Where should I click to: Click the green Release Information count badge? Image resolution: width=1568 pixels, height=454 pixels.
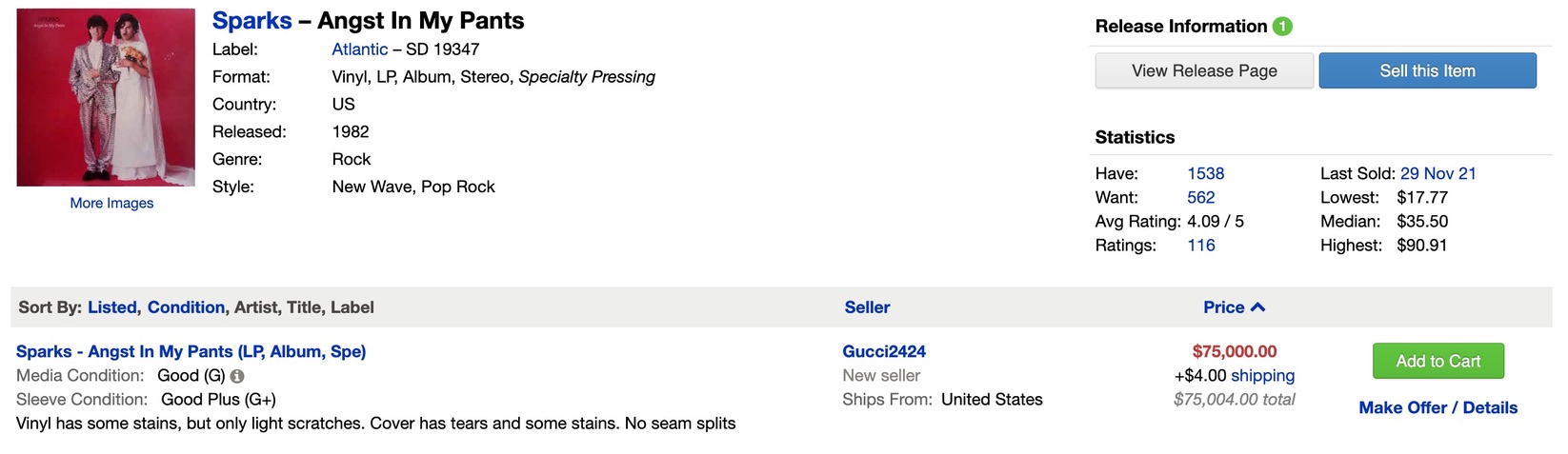tap(1282, 27)
